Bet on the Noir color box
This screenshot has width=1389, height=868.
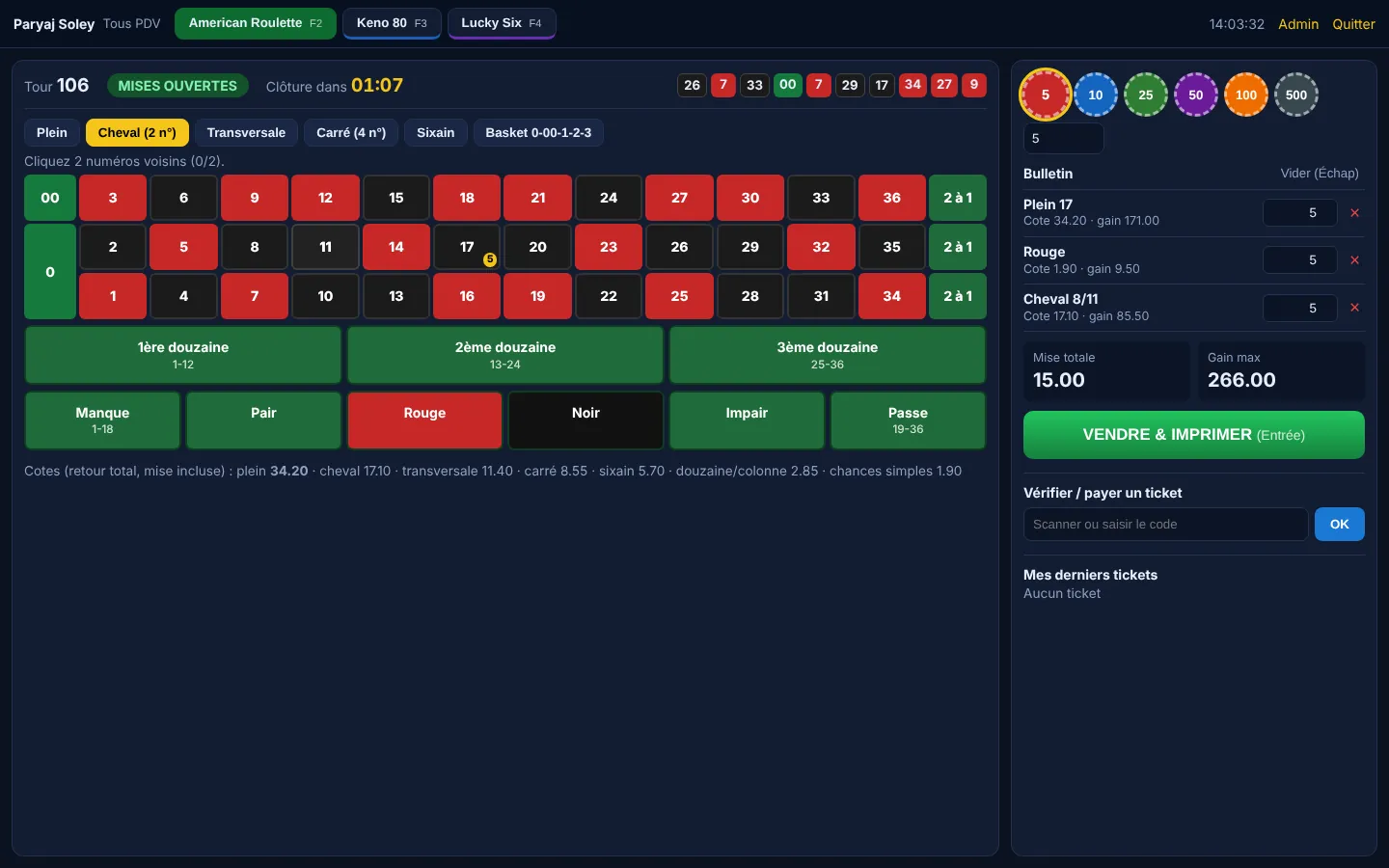(586, 420)
